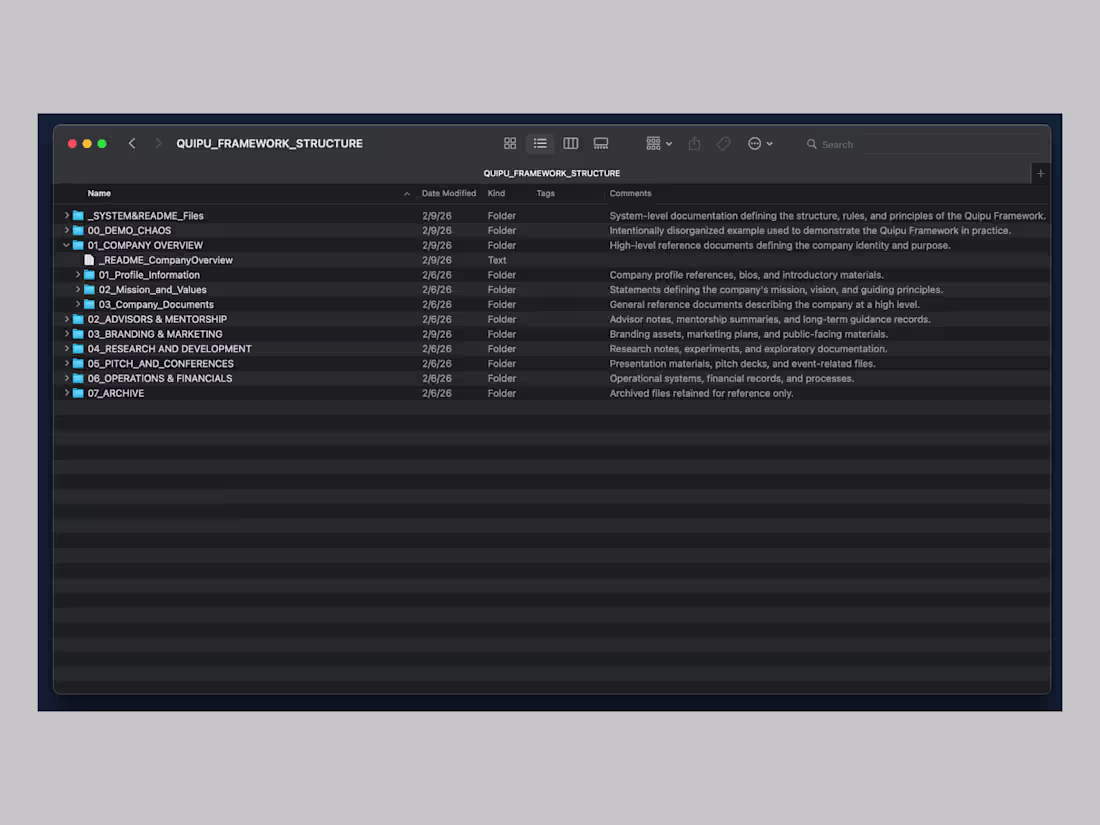Click the 02_ADVISORS & MENTORSHIP folder icon

coord(78,318)
